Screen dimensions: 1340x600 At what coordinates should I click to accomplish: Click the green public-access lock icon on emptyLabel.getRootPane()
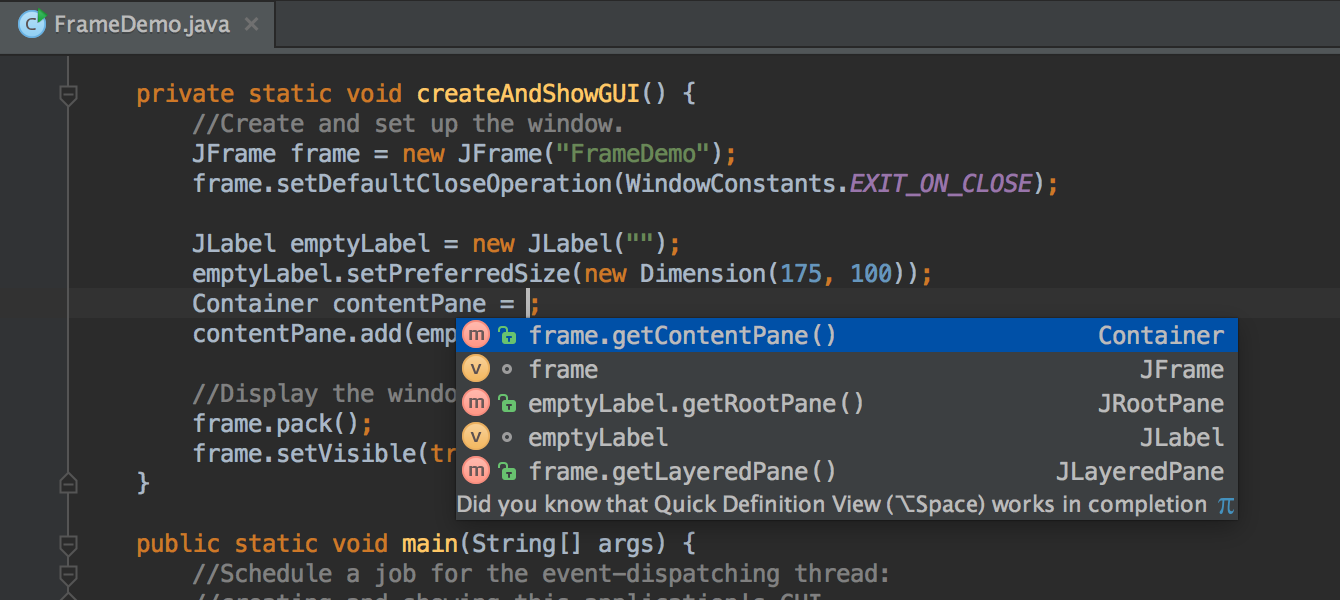[x=508, y=402]
